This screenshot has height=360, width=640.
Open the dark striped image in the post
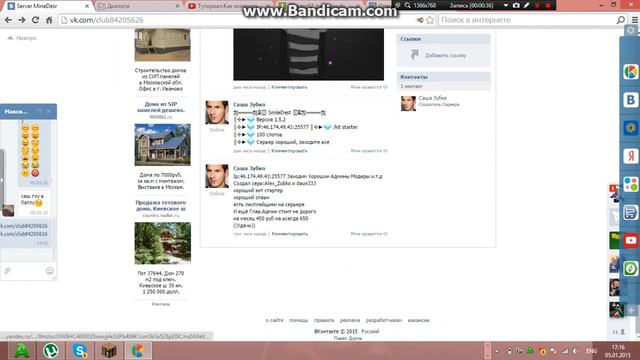[309, 54]
